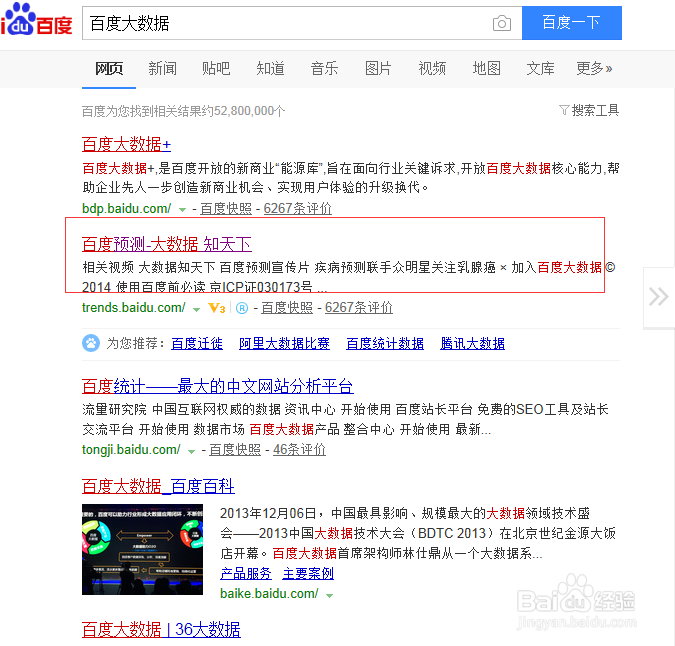This screenshot has height=646, width=675.
Task: Open the 音乐 tab
Action: click(x=324, y=68)
